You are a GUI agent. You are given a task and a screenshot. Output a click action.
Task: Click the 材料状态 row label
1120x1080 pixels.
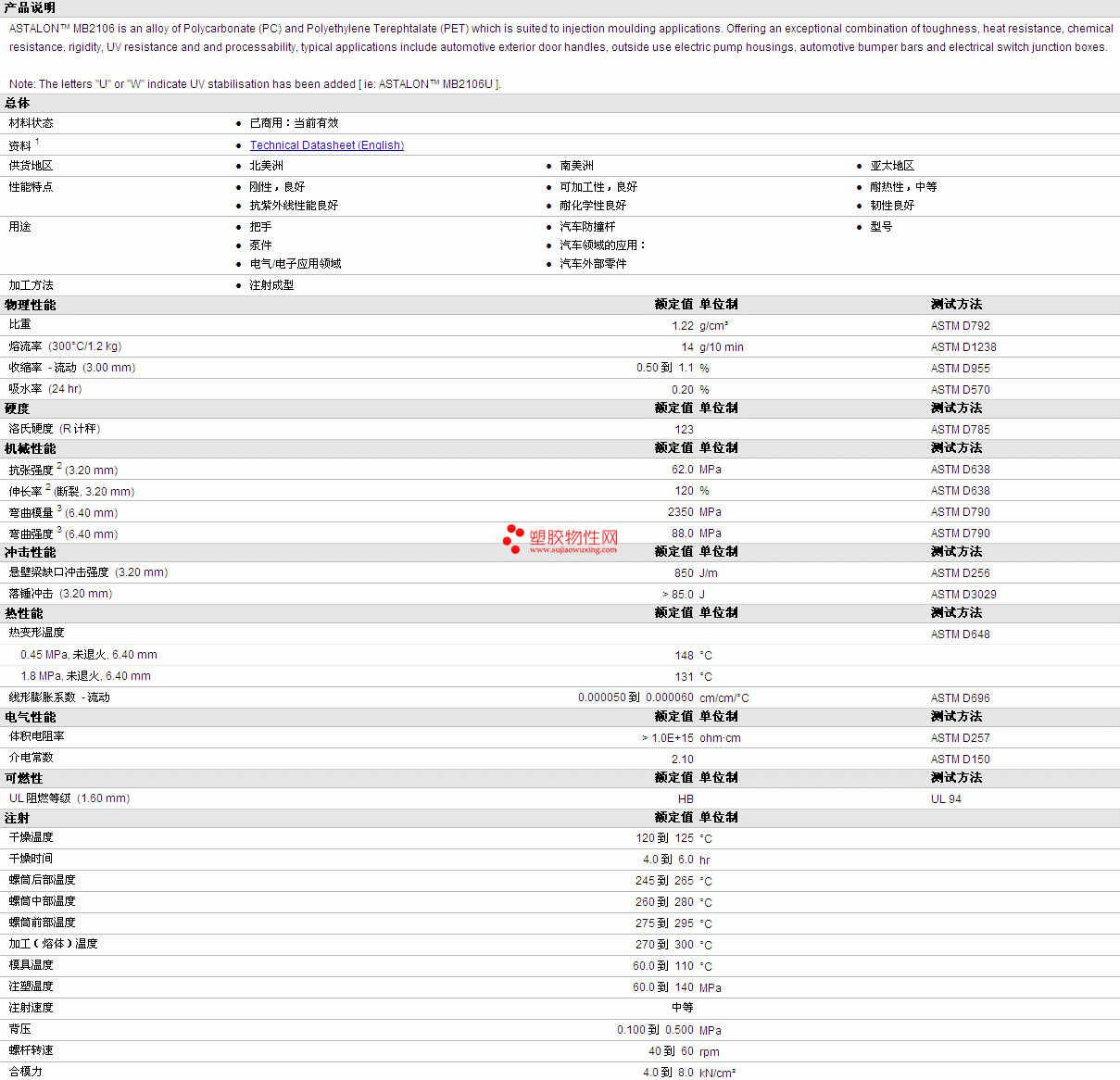coord(31,123)
